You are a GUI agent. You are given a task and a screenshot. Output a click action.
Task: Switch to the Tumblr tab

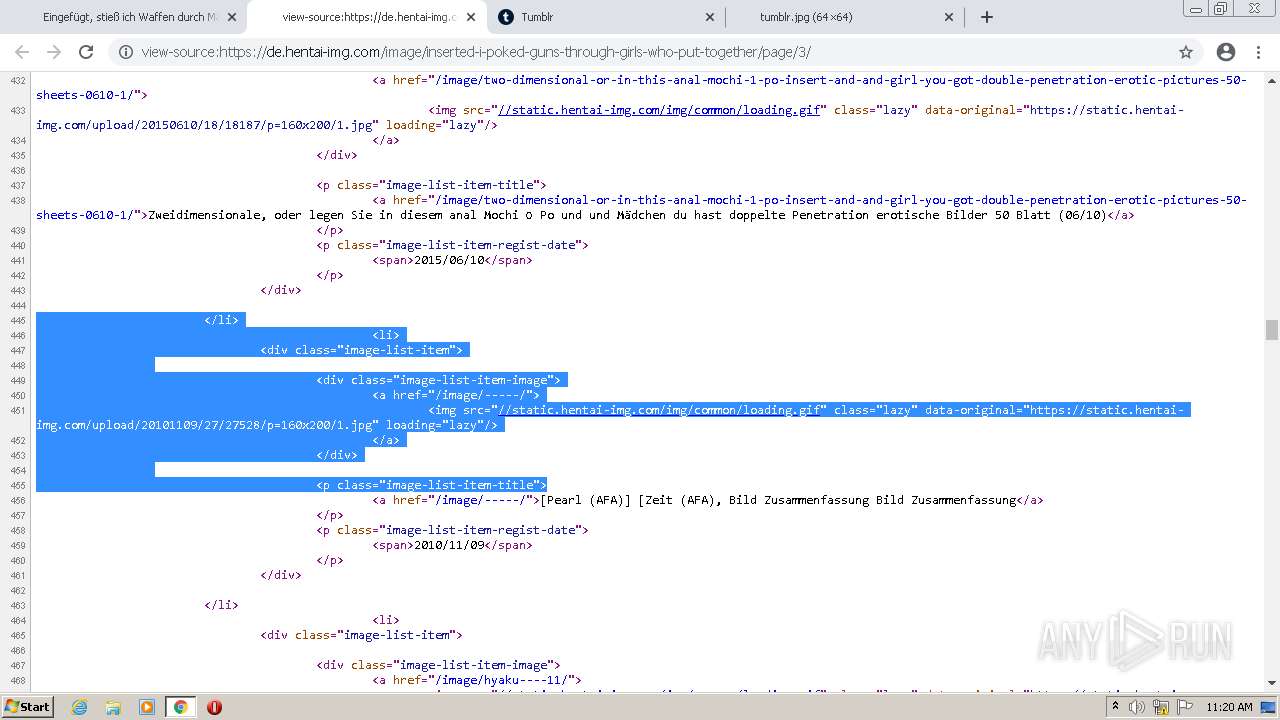[x=607, y=17]
